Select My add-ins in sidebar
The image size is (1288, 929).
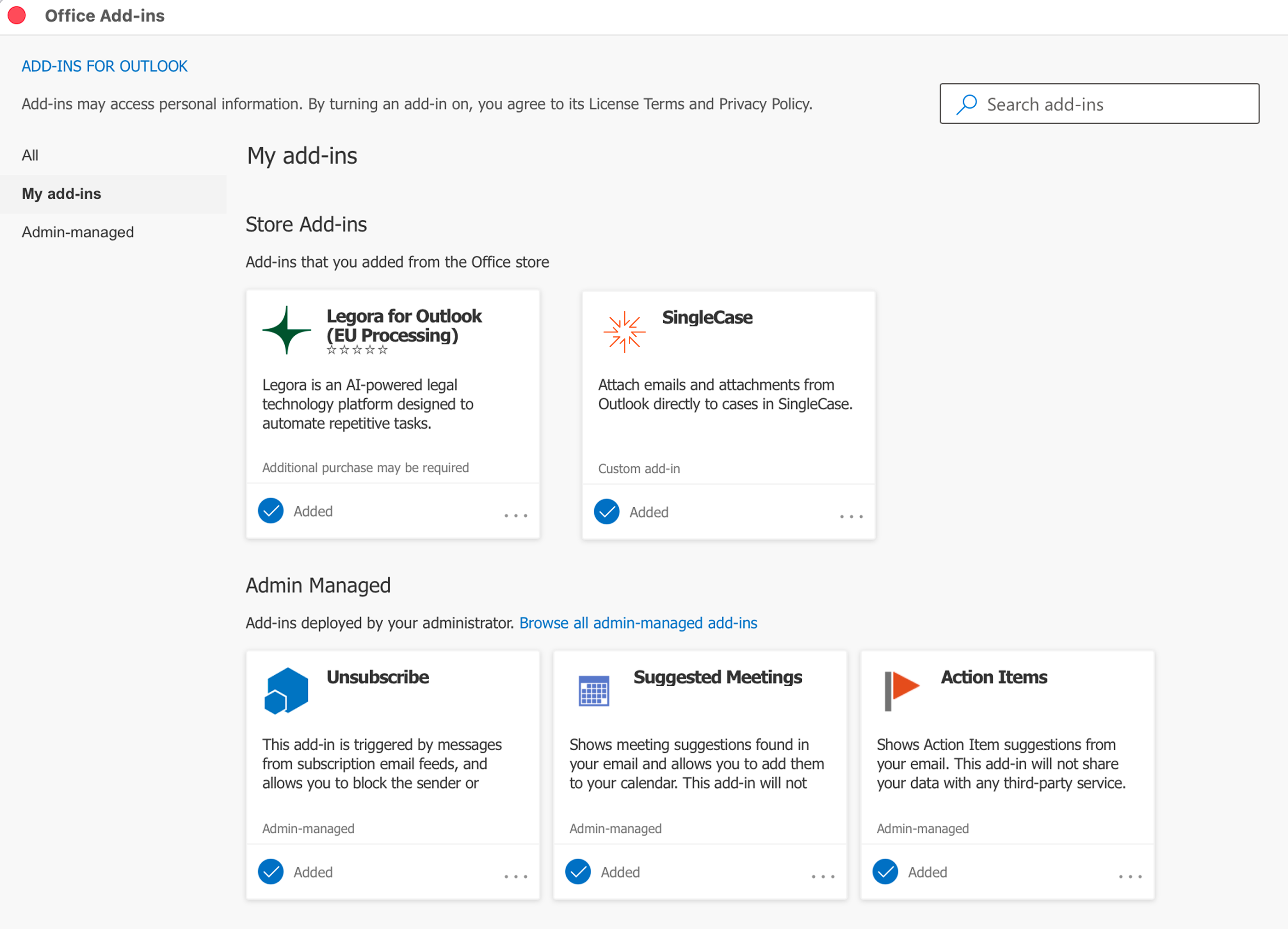pyautogui.click(x=114, y=194)
